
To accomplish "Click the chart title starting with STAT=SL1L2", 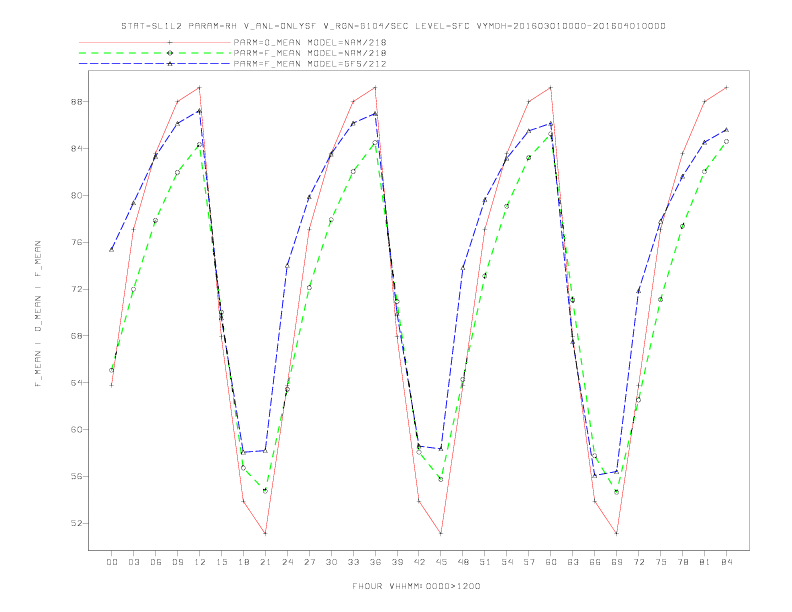I will (393, 26).
